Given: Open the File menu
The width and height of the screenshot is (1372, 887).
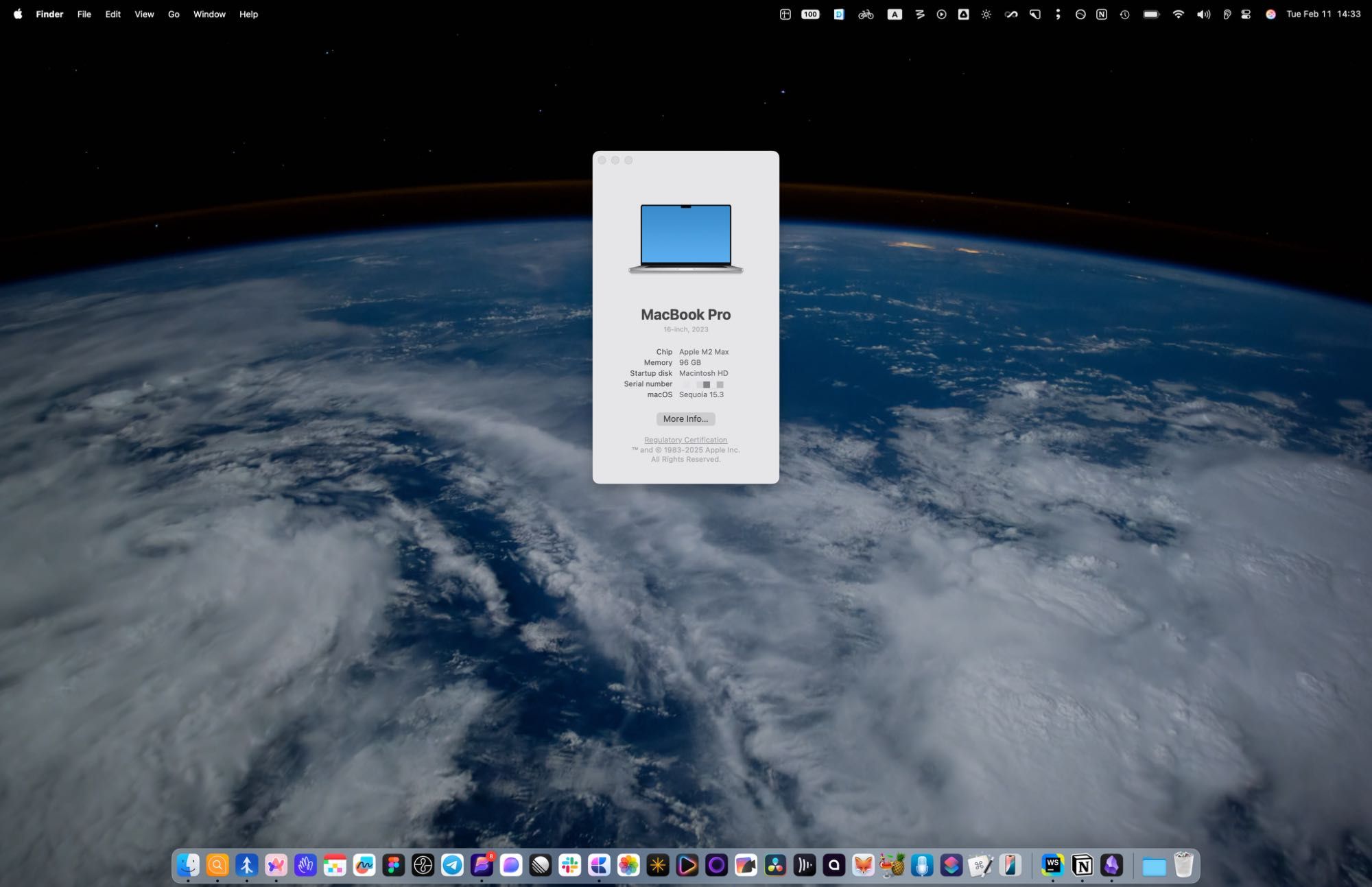Looking at the screenshot, I should (x=84, y=14).
